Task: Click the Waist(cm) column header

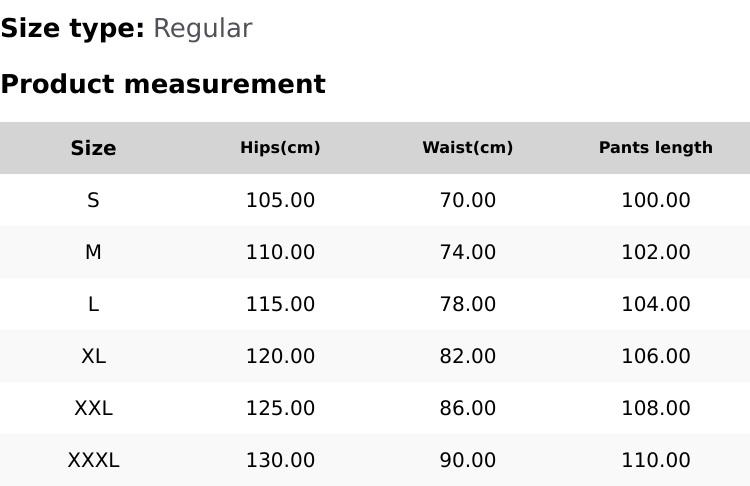Action: [467, 148]
